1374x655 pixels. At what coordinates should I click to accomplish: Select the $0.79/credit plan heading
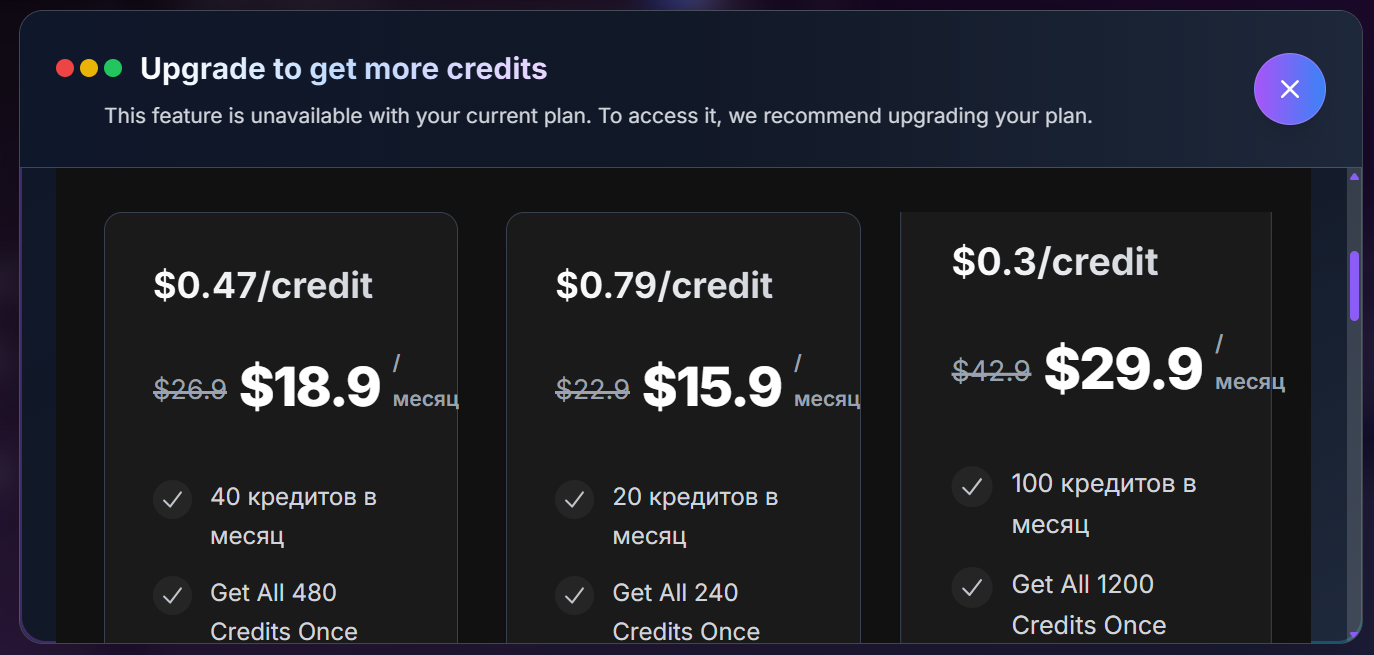click(x=664, y=285)
